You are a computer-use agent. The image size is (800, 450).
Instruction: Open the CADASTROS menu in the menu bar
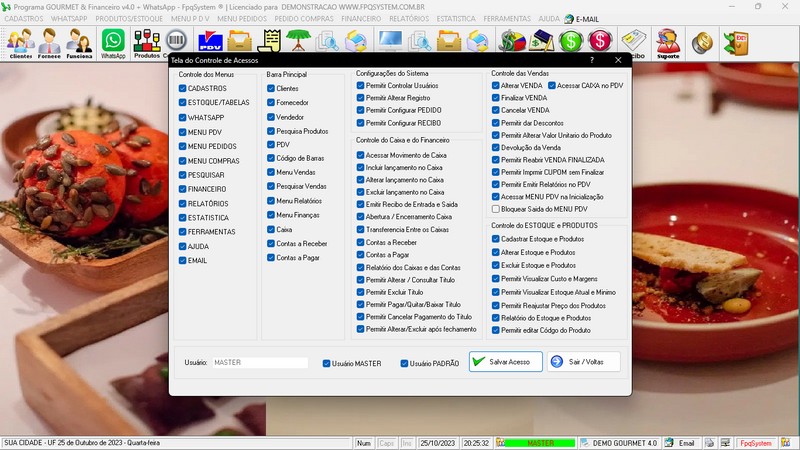point(24,19)
